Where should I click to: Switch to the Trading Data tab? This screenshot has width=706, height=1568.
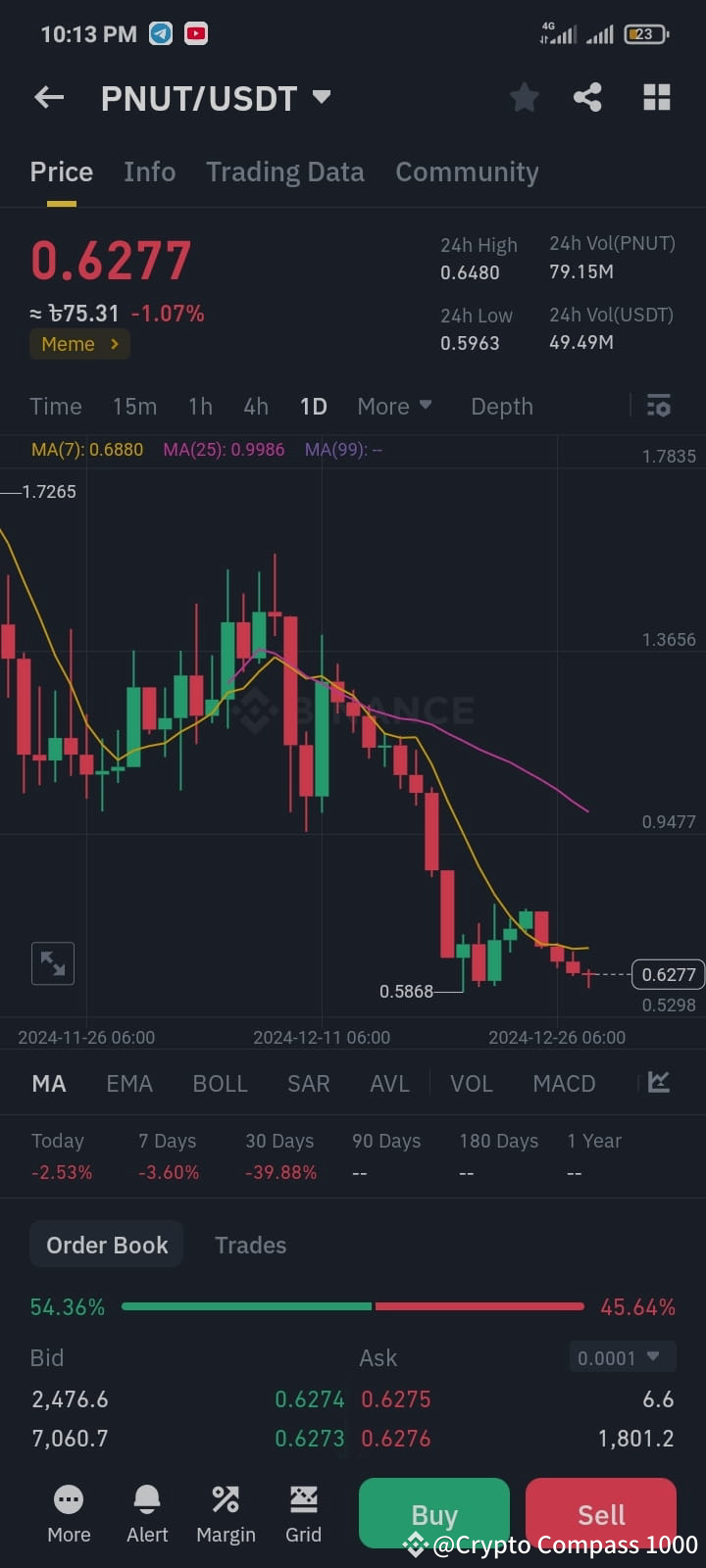[285, 171]
